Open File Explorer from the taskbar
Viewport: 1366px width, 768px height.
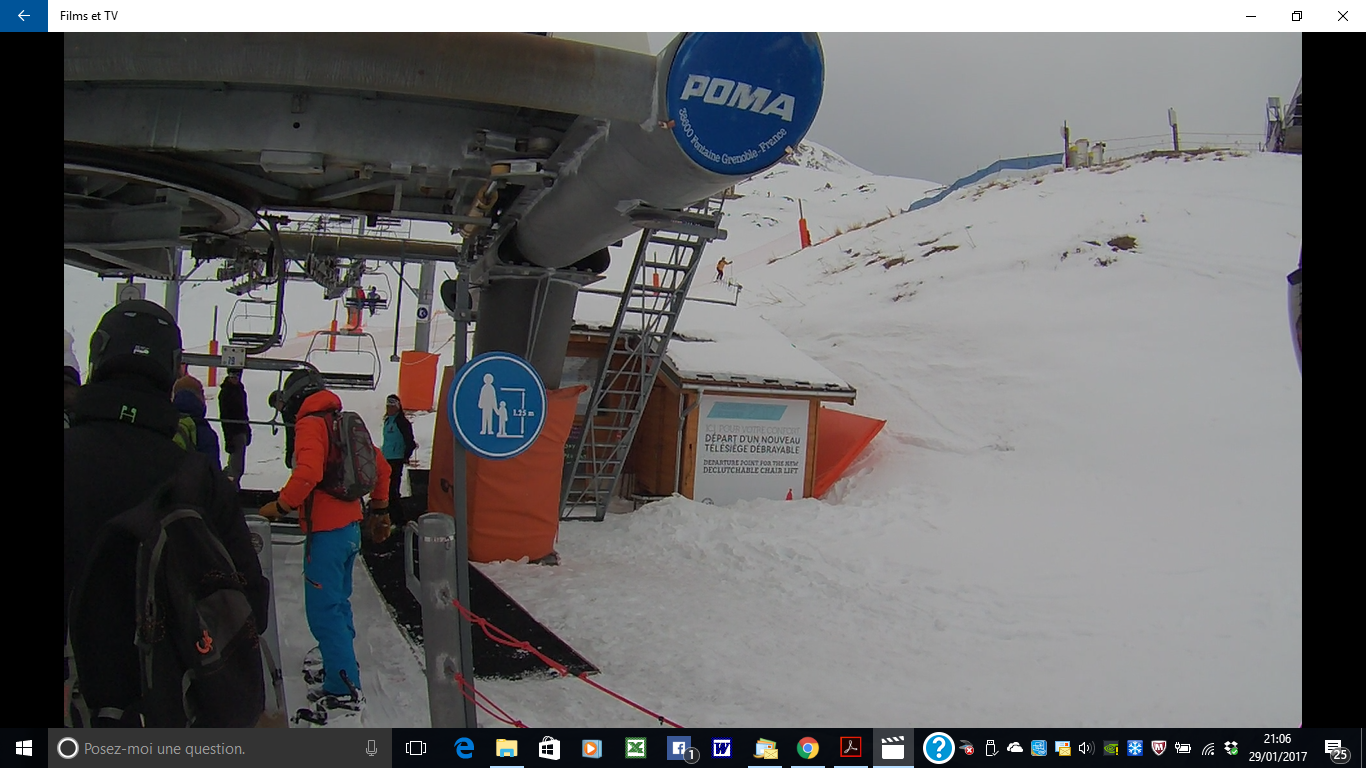(x=507, y=748)
